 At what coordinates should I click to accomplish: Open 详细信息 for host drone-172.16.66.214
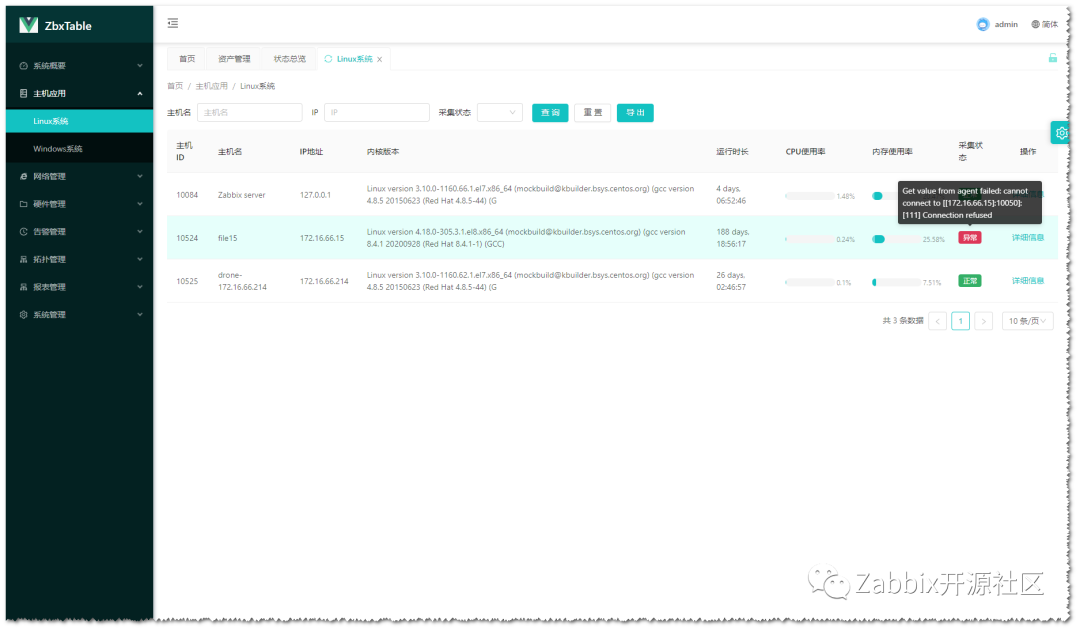pos(1028,281)
